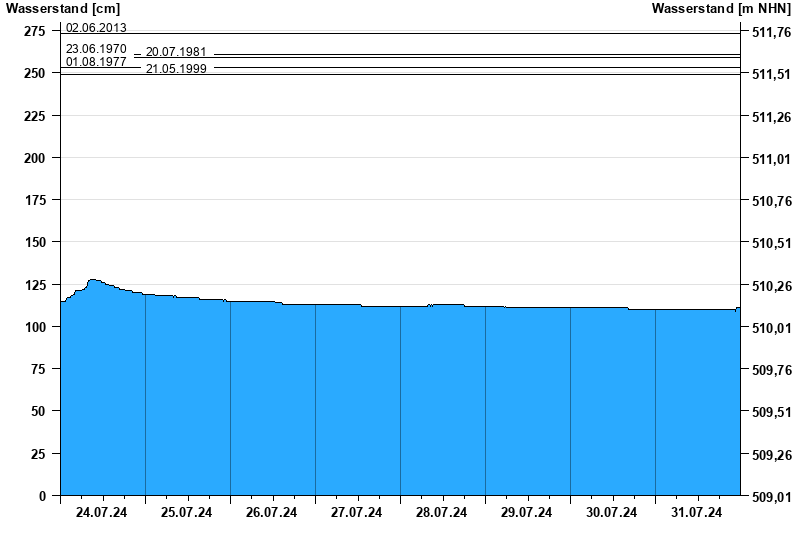The image size is (800, 550).
Task: Select the 25.07.24 date label
Action: coord(187,513)
